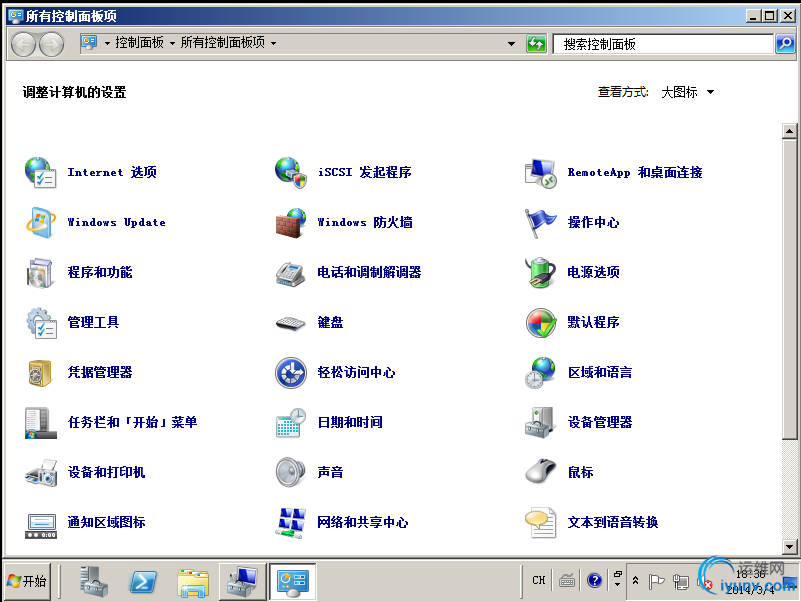Open Server Manager from taskbar
Screen dimensions: 801x602
(95, 581)
